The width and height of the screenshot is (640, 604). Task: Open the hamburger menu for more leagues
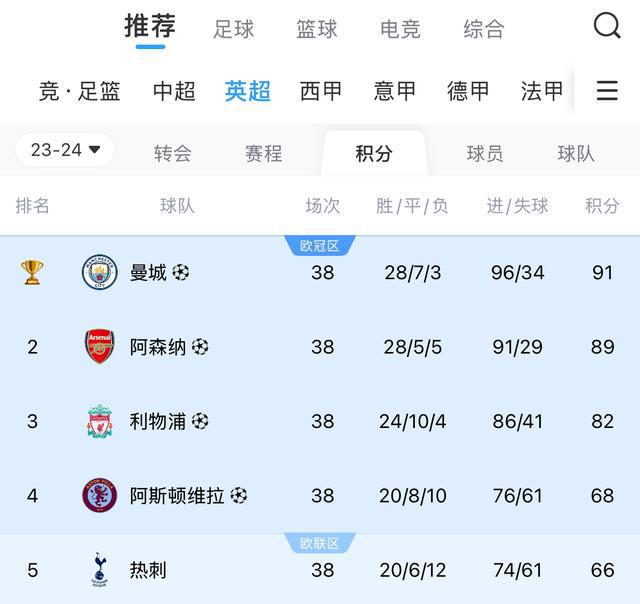point(607,91)
